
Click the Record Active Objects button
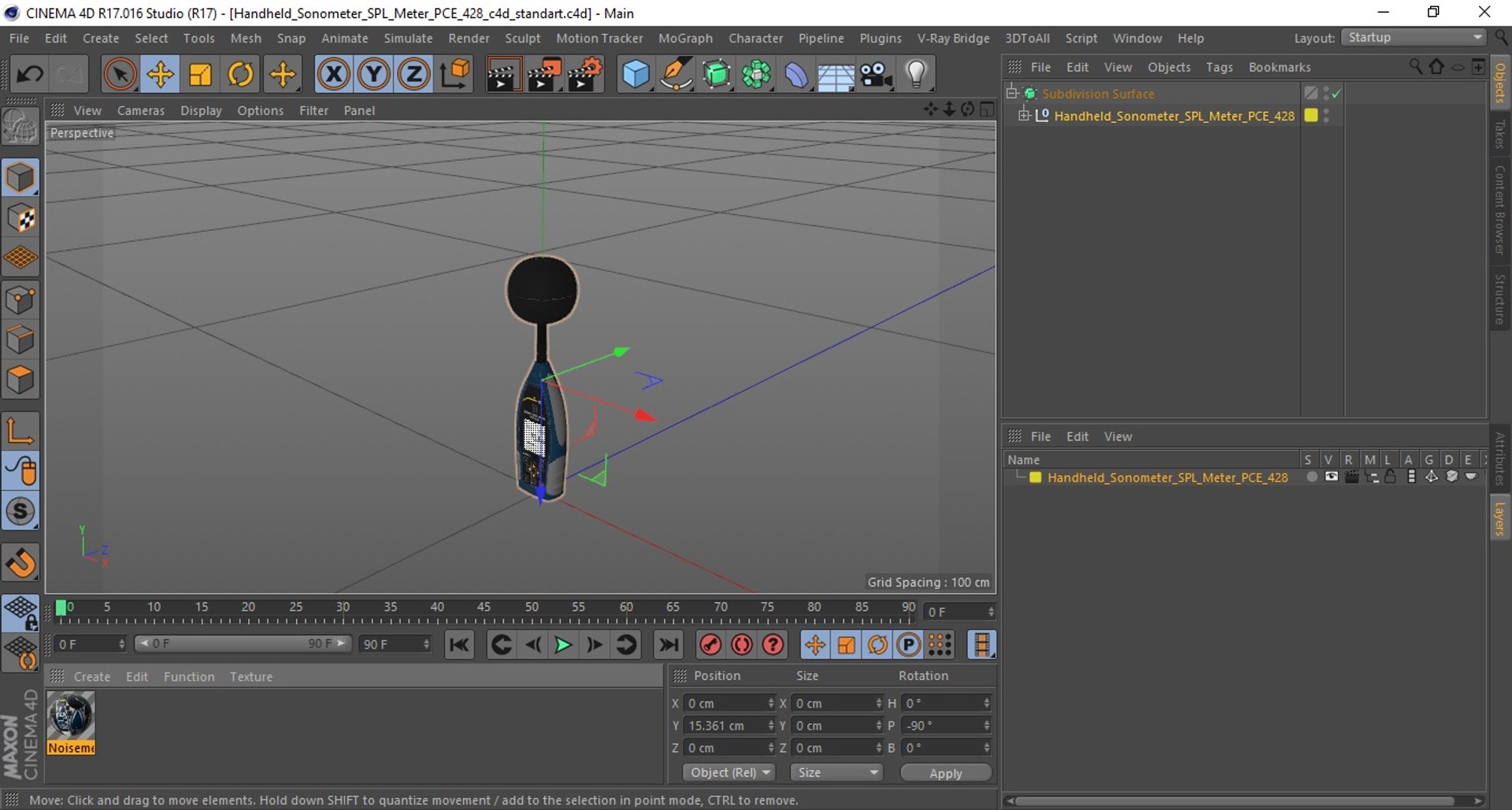coord(710,645)
